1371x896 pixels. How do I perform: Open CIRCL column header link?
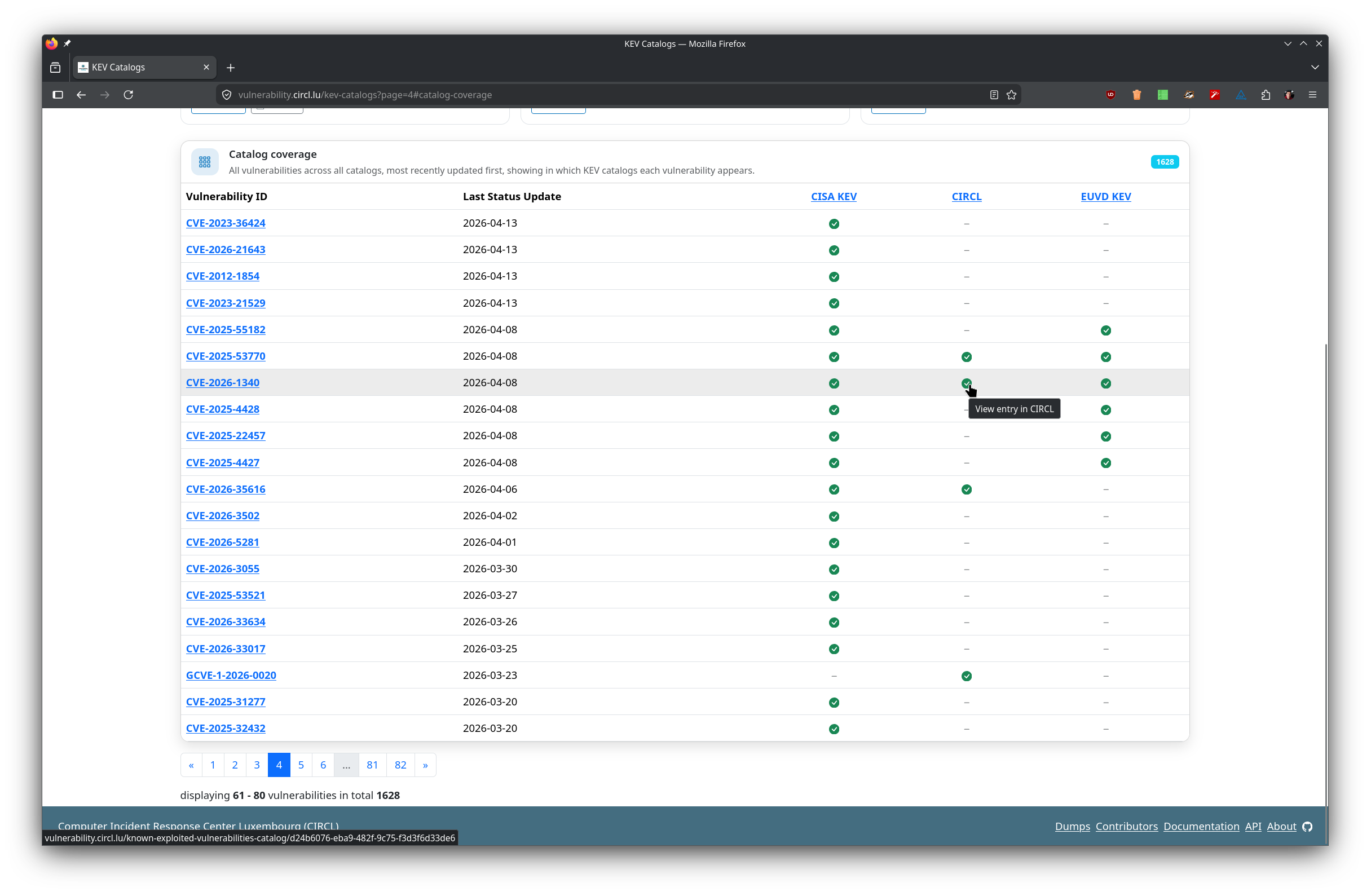tap(966, 196)
